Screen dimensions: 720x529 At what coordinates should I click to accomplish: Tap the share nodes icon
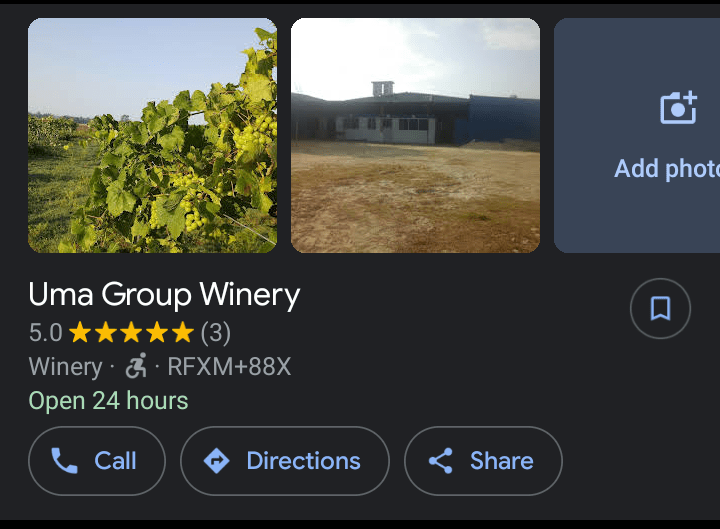pos(441,461)
